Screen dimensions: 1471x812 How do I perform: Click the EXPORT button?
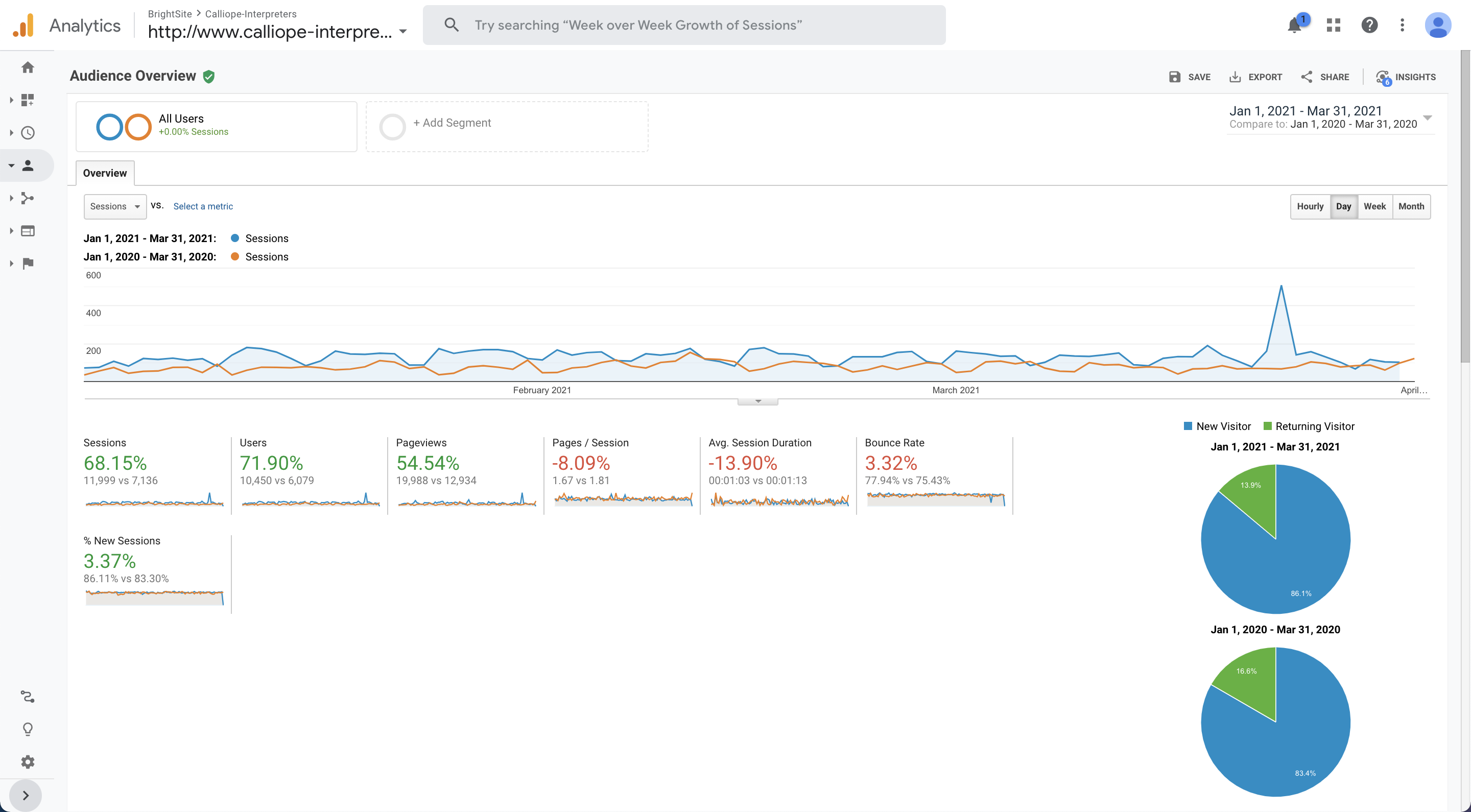[x=1255, y=77]
